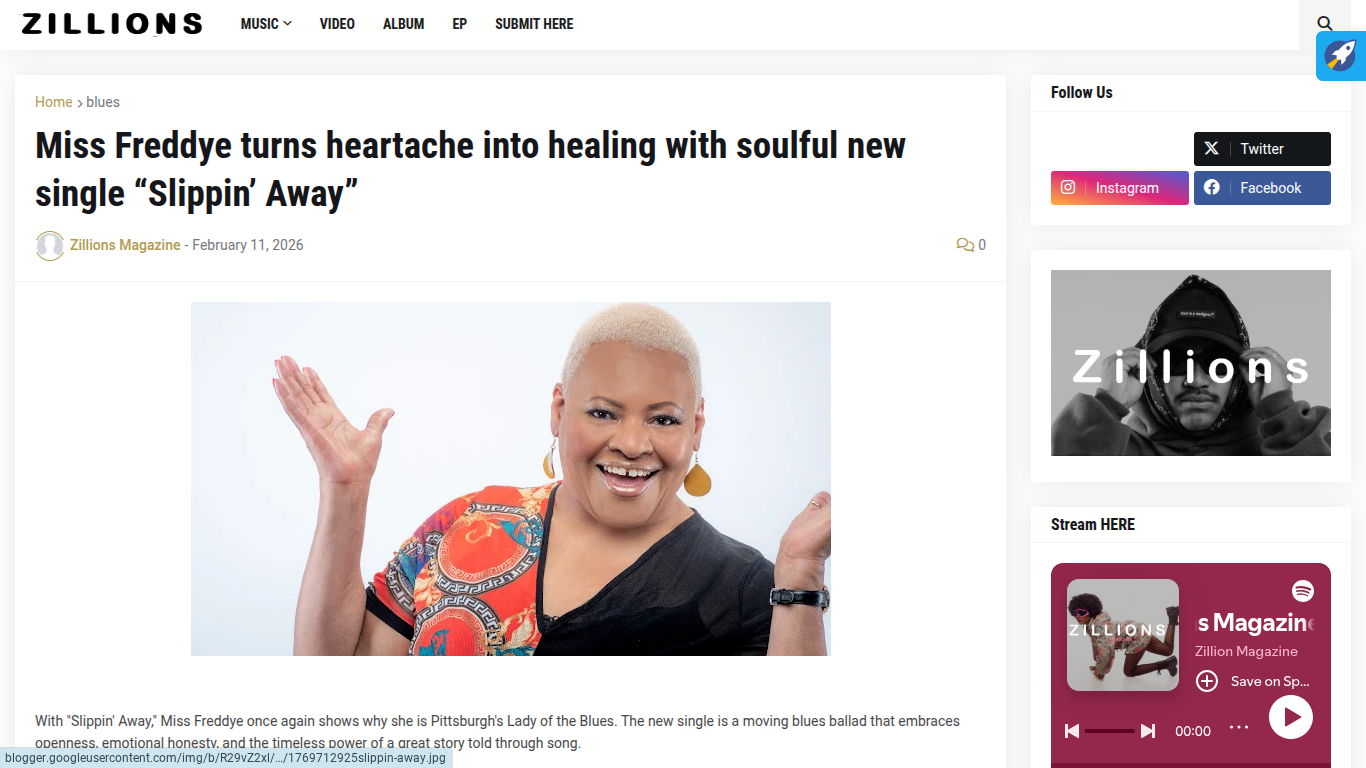Click the Spotify playback progress bar
The height and width of the screenshot is (768, 1366).
click(x=1110, y=731)
